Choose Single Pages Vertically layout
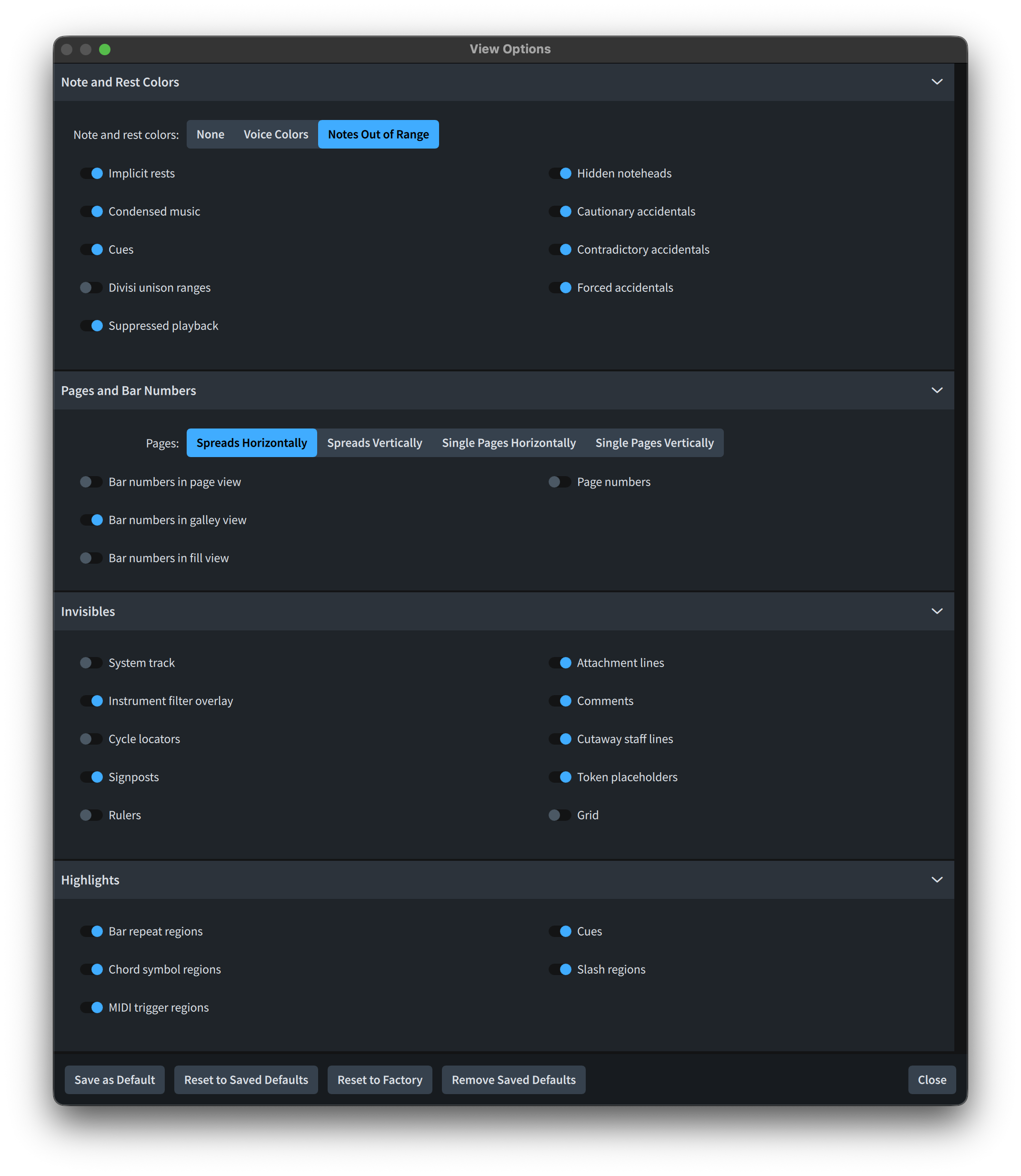Screen dimensions: 1021x1176 [654, 443]
